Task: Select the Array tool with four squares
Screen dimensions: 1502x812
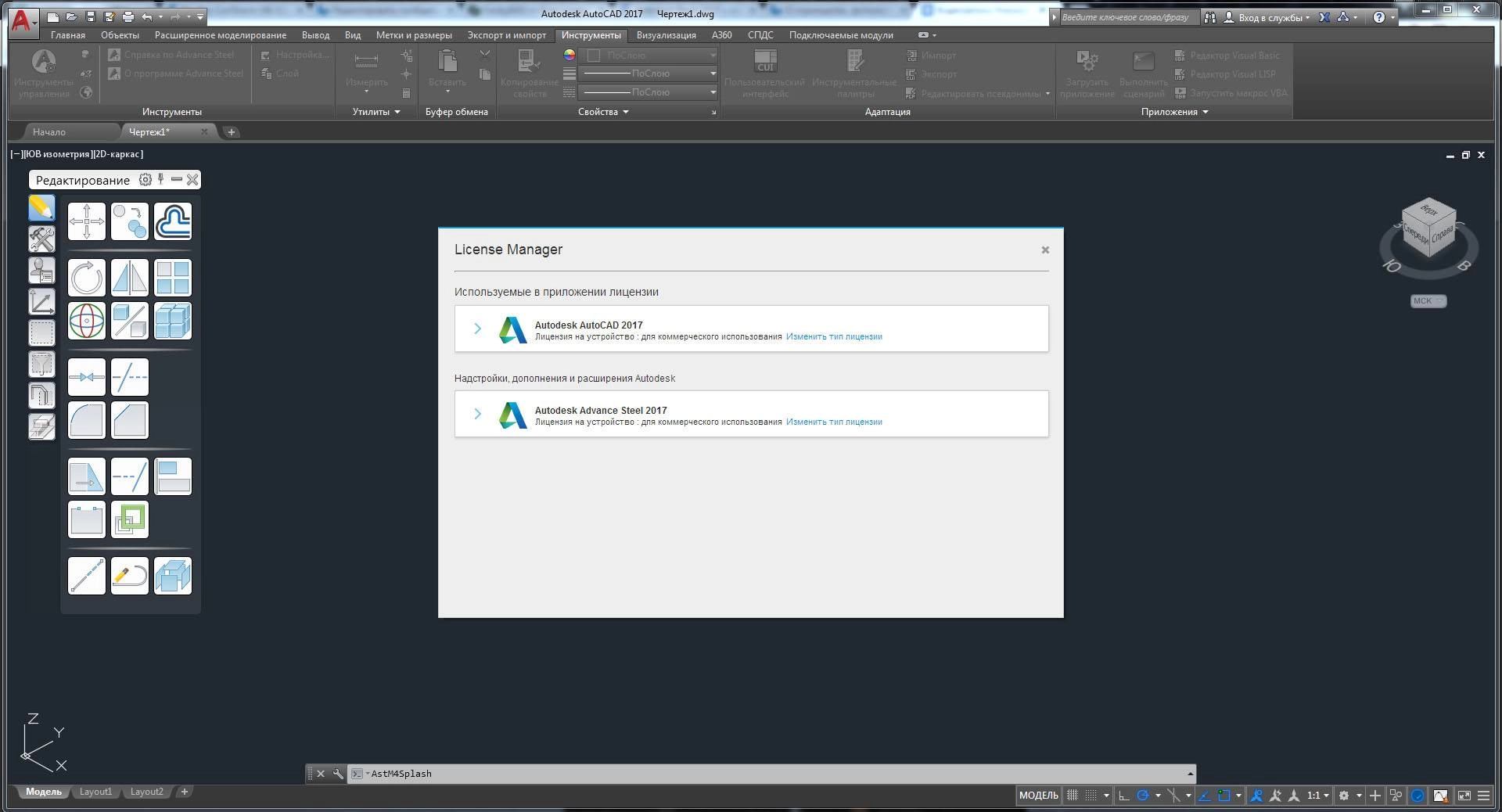Action: click(173, 278)
